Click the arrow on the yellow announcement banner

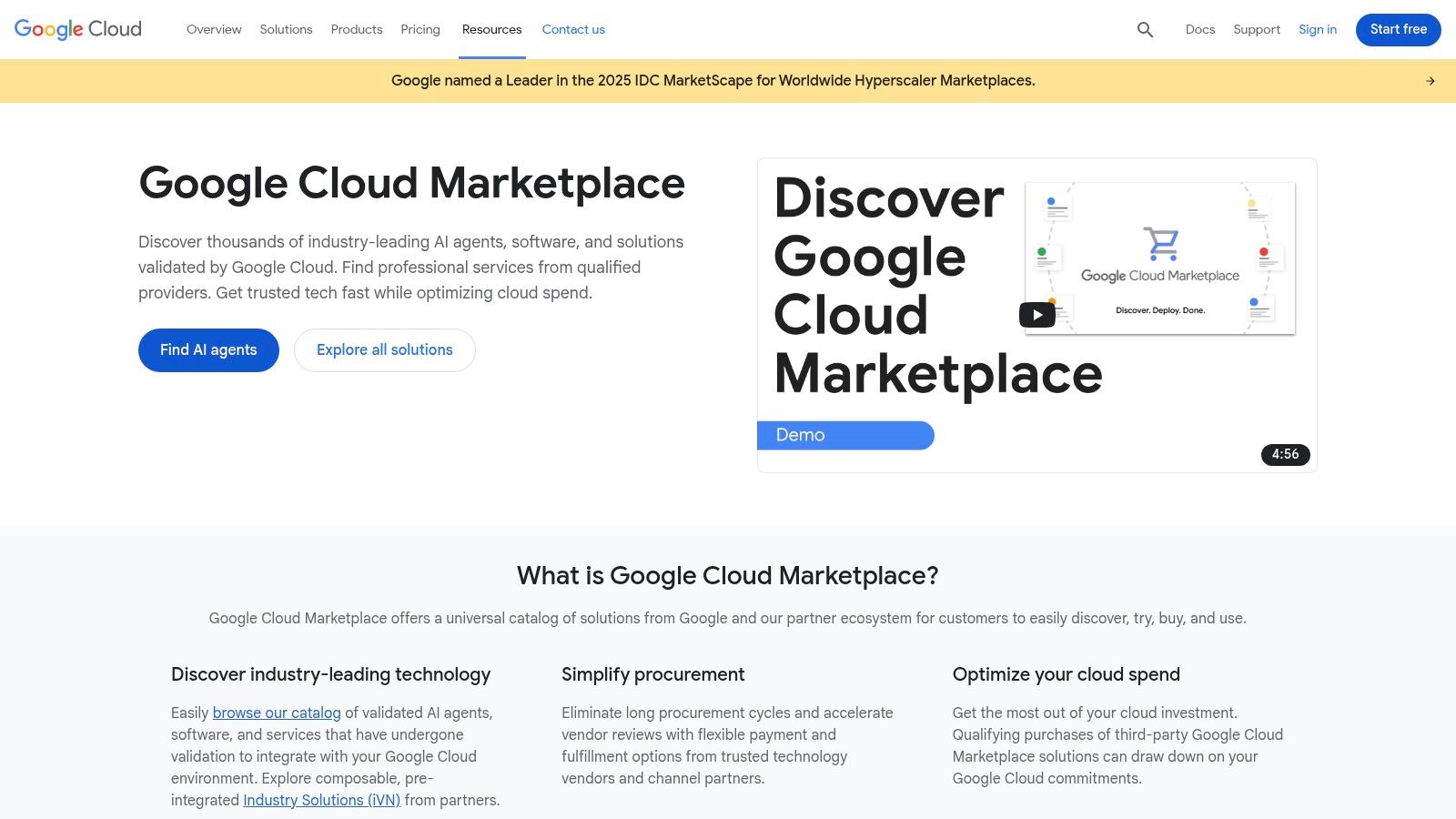pos(1431,80)
